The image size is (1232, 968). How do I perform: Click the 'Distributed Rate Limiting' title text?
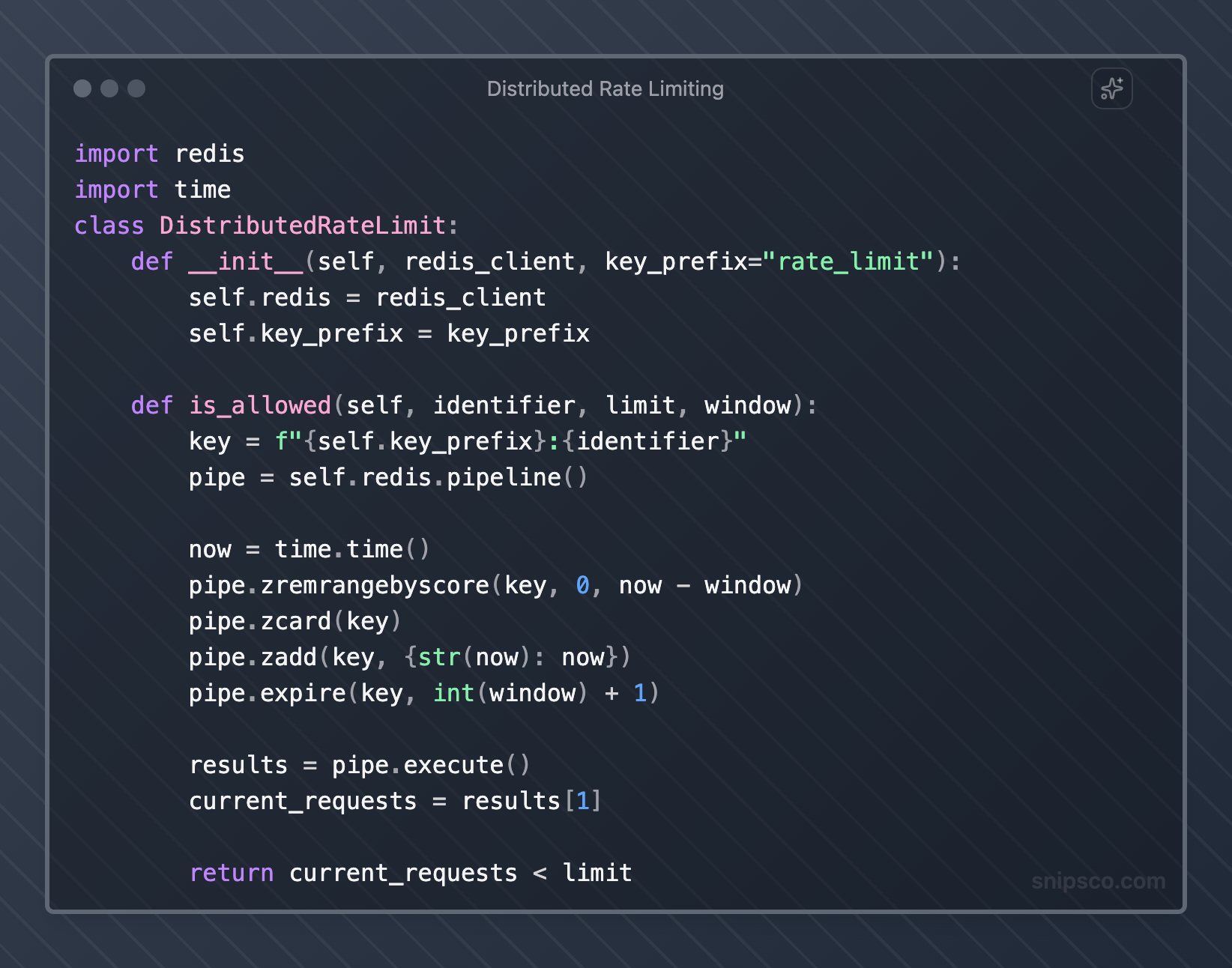605,89
